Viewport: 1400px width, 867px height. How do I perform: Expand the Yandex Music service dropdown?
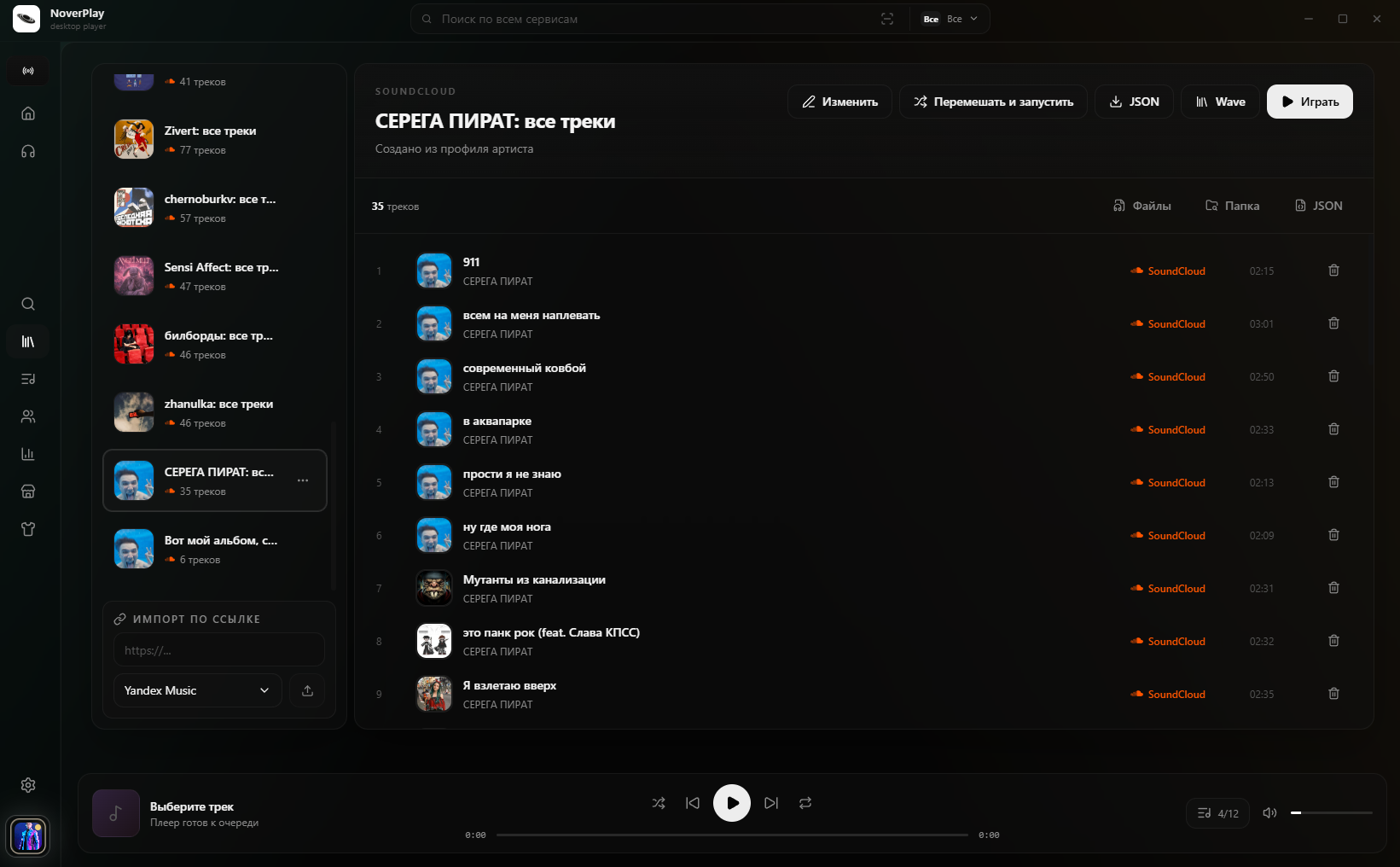tap(197, 690)
